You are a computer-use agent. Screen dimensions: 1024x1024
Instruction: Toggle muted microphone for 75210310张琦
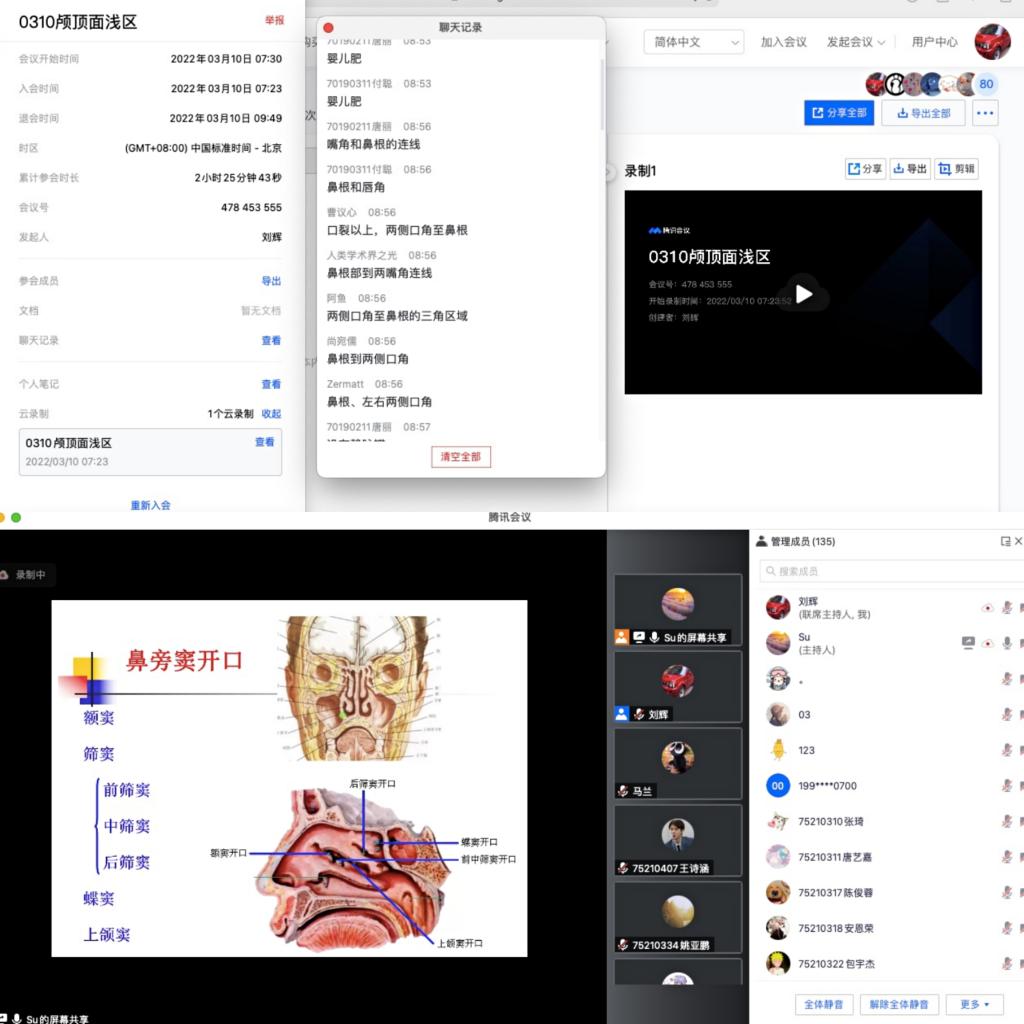click(x=1007, y=821)
